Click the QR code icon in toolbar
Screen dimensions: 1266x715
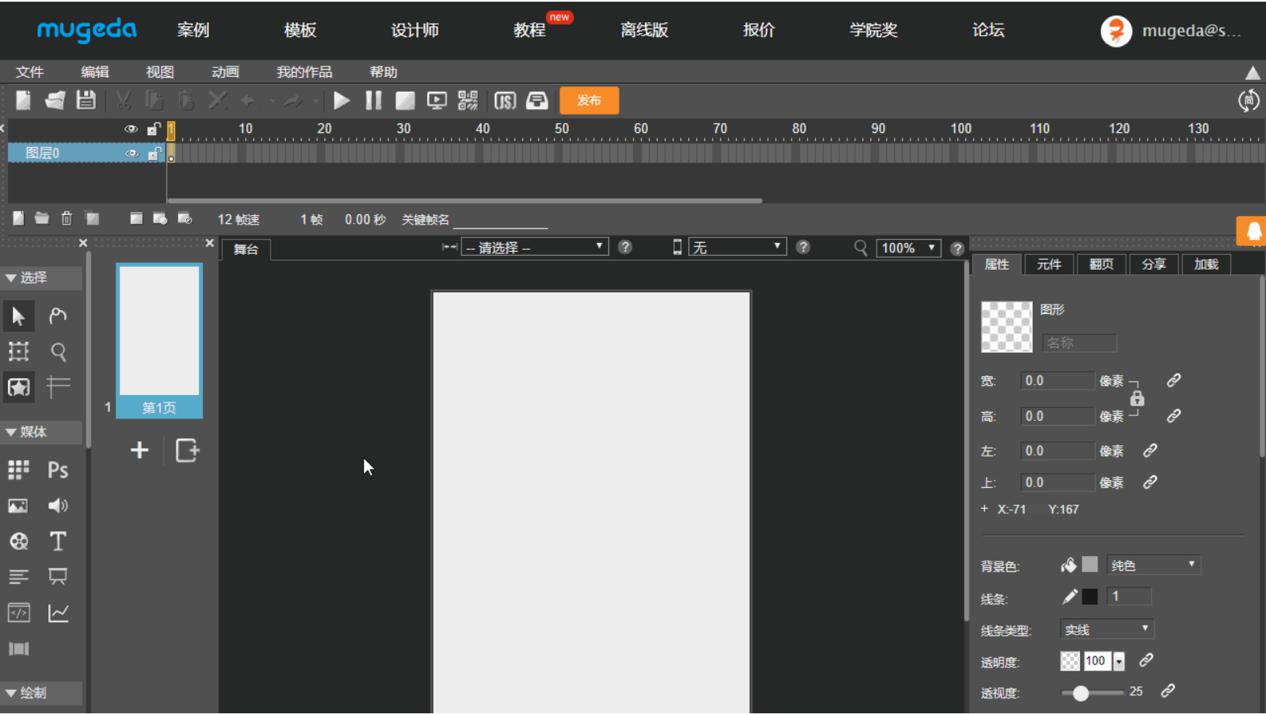pyautogui.click(x=468, y=100)
